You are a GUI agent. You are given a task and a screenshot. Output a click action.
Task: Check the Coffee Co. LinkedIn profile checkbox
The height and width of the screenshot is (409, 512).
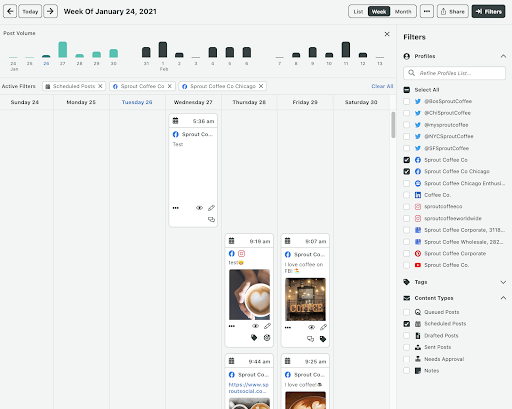coord(407,195)
